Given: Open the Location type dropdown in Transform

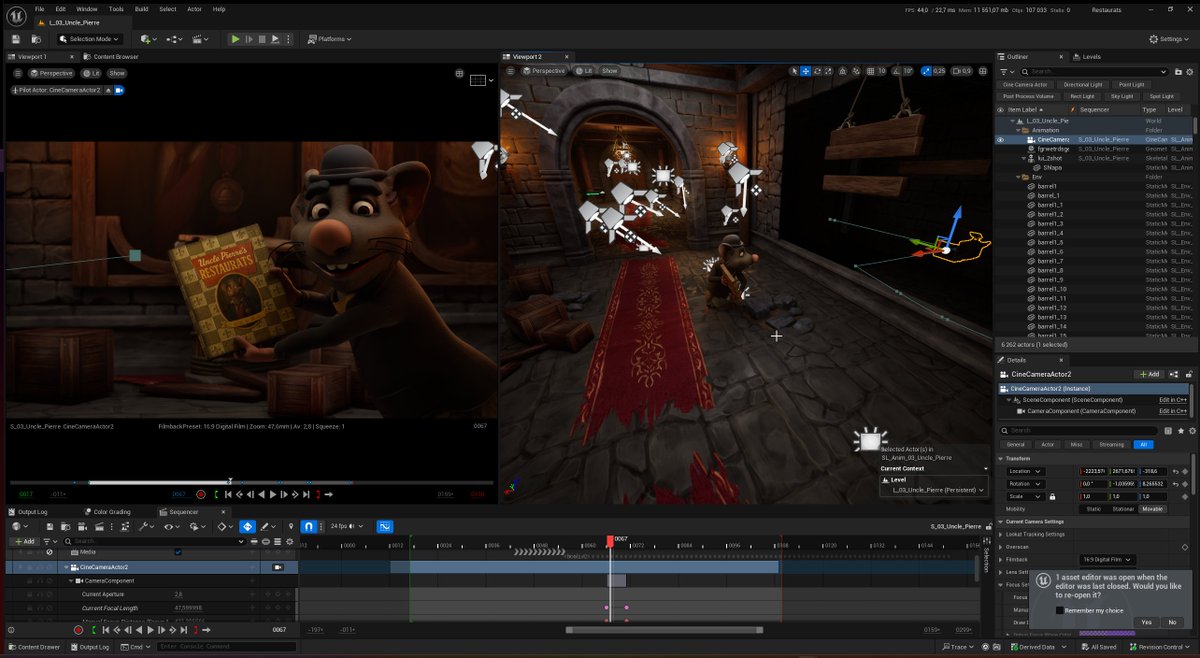Looking at the screenshot, I should pyautogui.click(x=1026, y=471).
